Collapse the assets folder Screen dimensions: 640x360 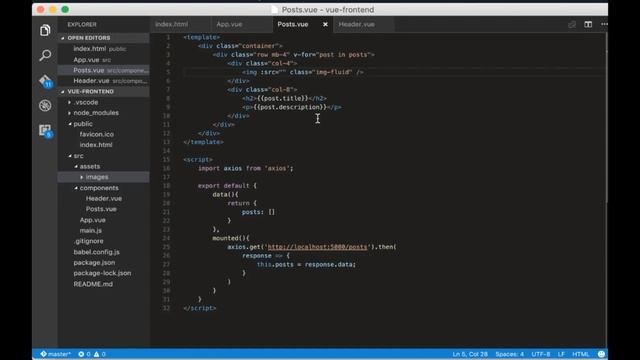(x=104, y=167)
